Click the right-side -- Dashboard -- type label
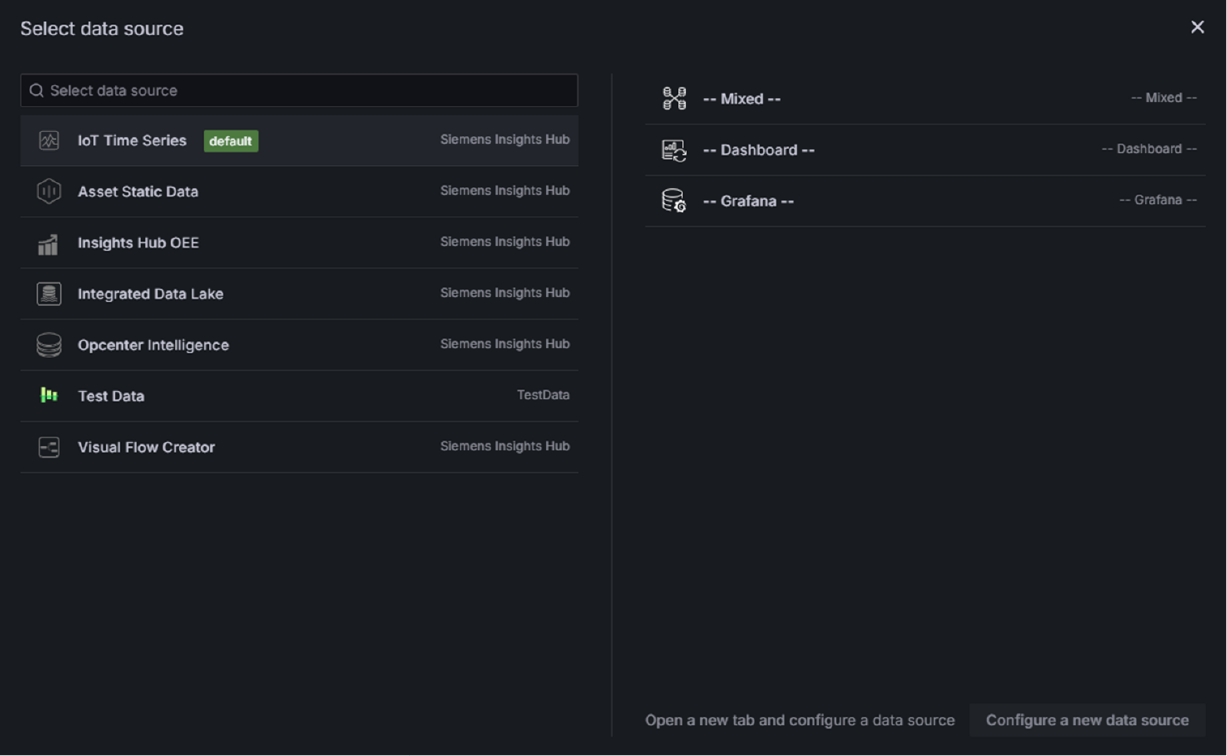The height and width of the screenshot is (756, 1227). click(1149, 149)
